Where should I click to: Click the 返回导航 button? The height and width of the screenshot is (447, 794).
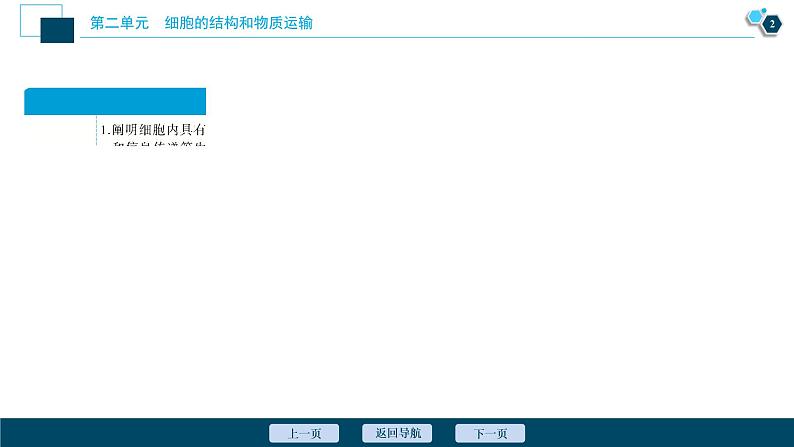point(397,433)
